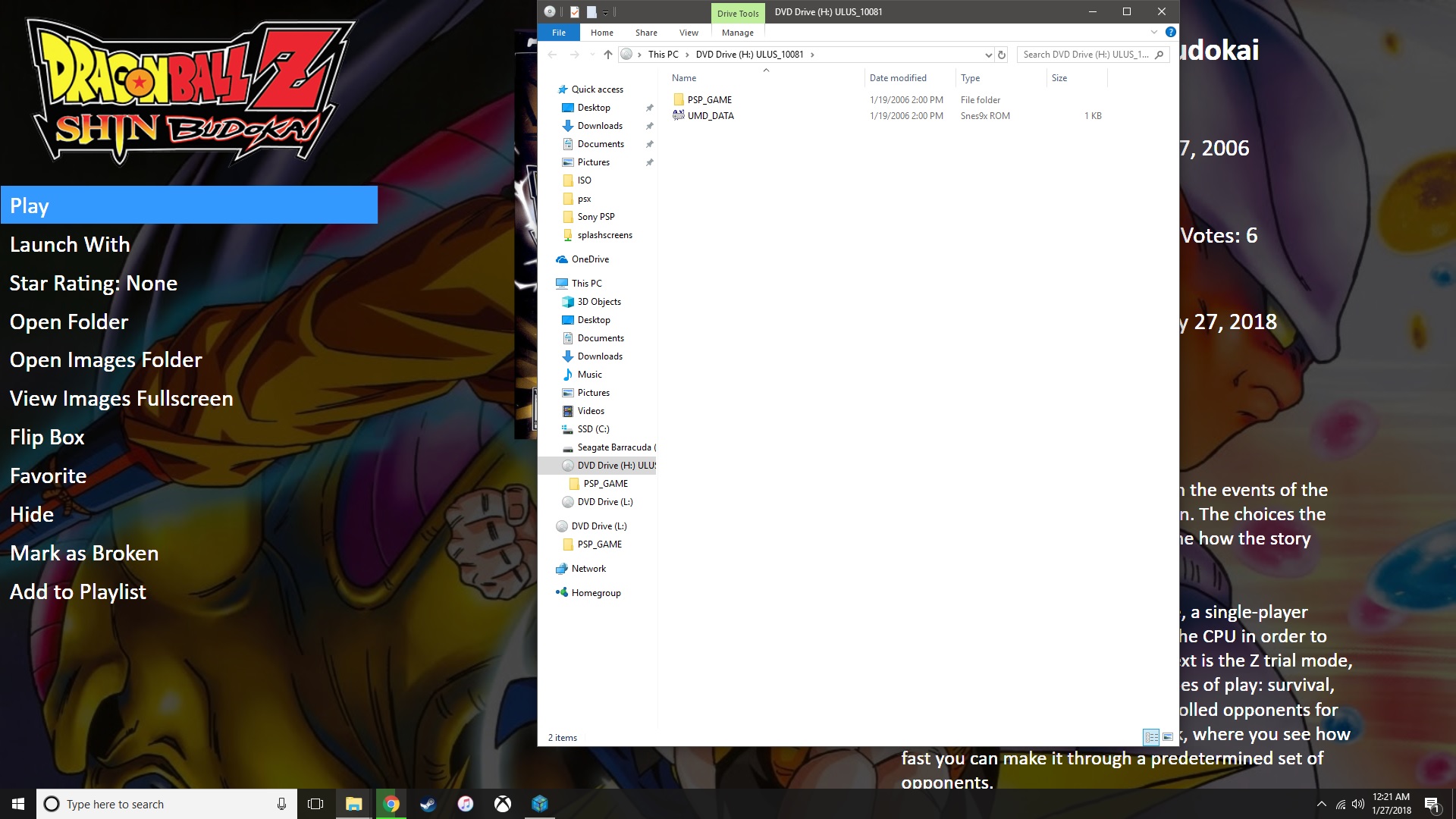Image resolution: width=1456 pixels, height=819 pixels.
Task: Click the Drive Tools contextual tab
Action: point(738,13)
